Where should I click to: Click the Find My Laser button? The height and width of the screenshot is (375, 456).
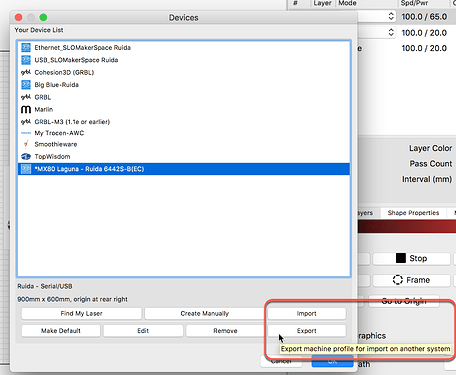[81, 313]
